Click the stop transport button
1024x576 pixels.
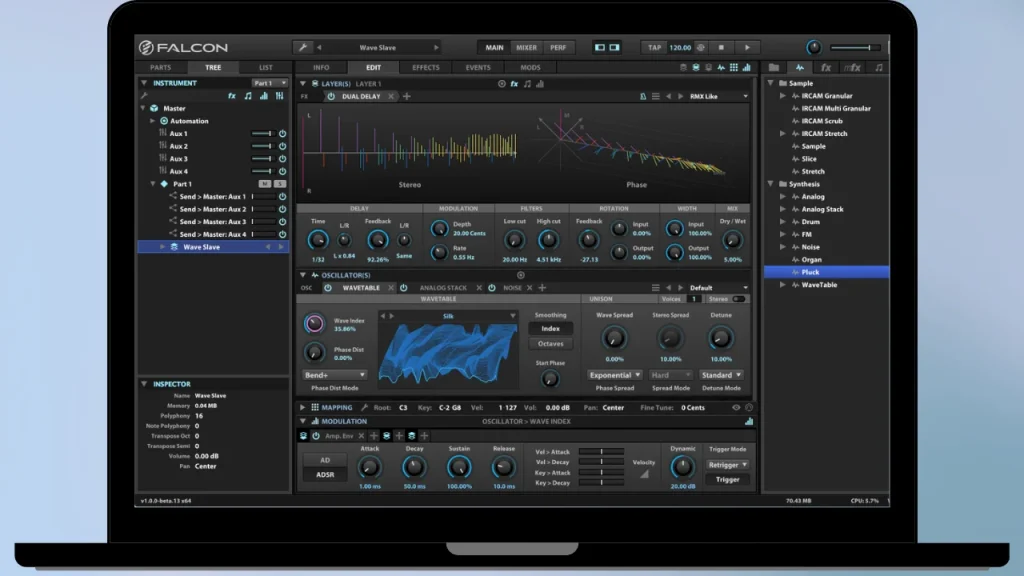click(x=721, y=47)
